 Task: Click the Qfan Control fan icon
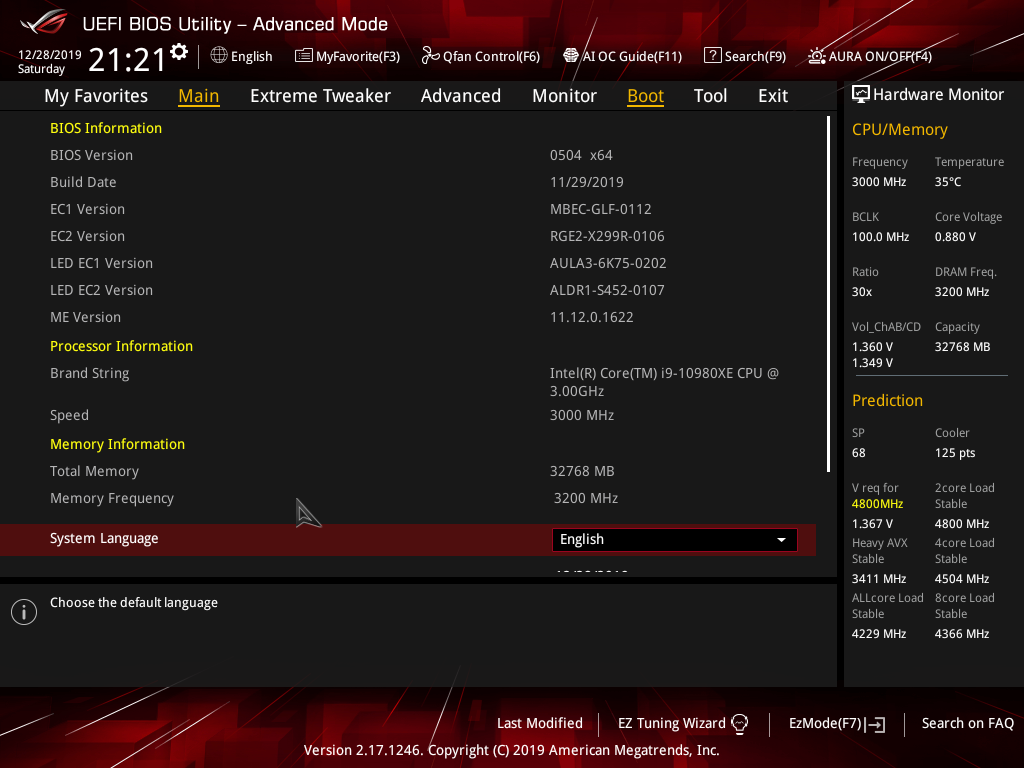coord(430,56)
